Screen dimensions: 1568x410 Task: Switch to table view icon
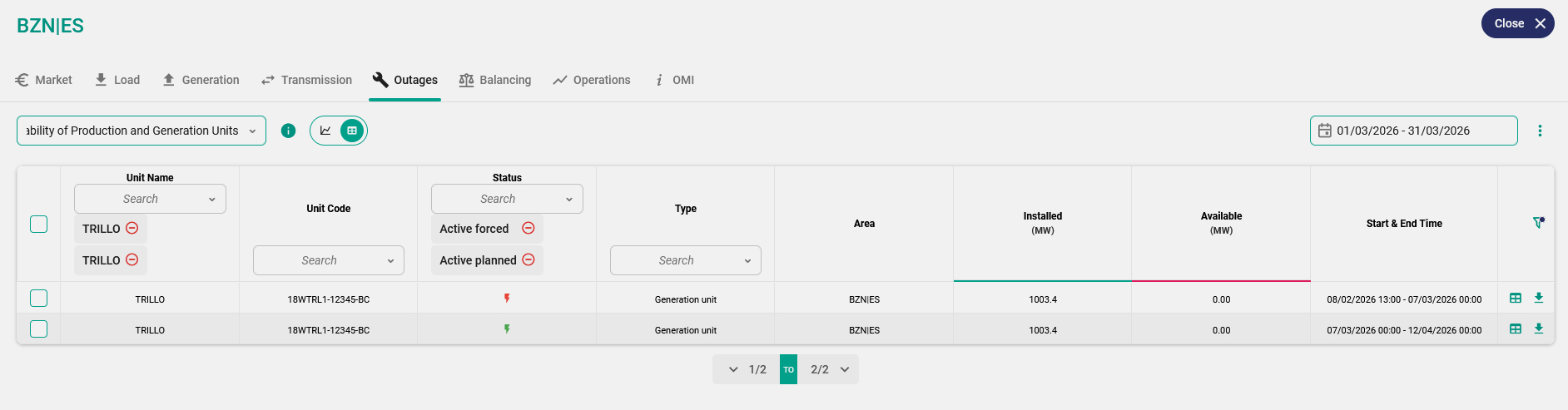point(352,131)
